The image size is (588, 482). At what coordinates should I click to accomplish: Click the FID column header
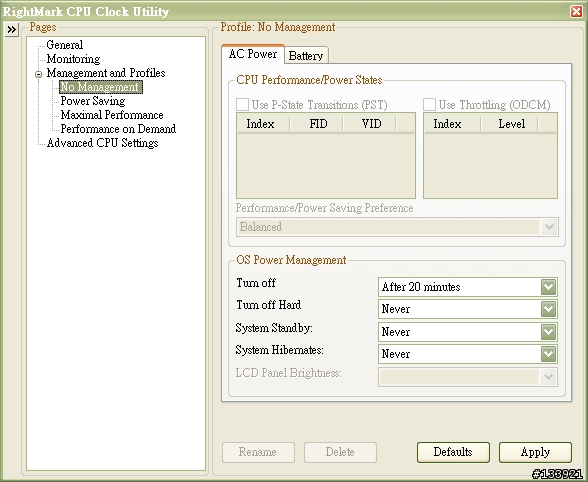pos(317,124)
